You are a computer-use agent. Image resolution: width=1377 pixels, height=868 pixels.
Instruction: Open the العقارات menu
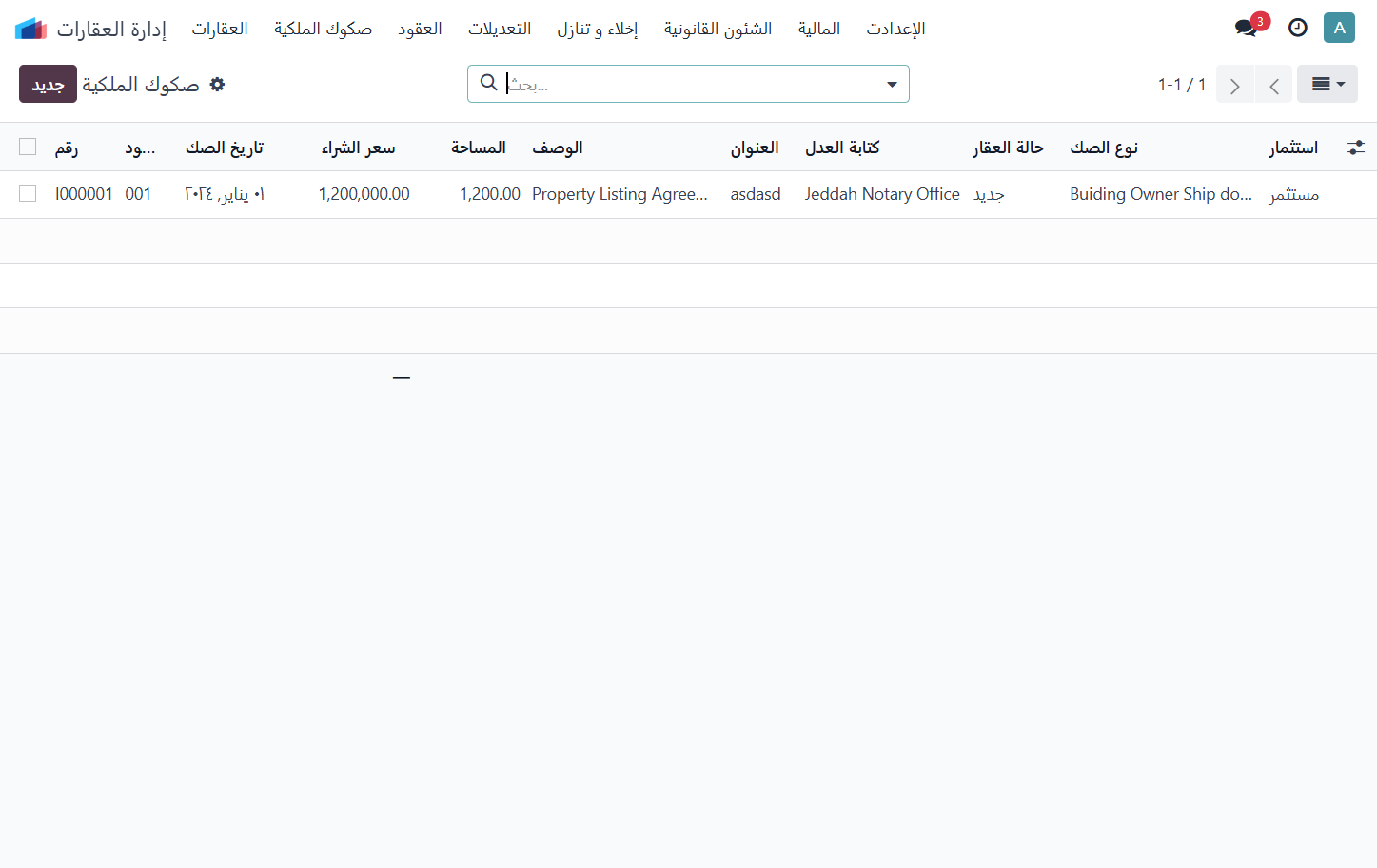[220, 29]
